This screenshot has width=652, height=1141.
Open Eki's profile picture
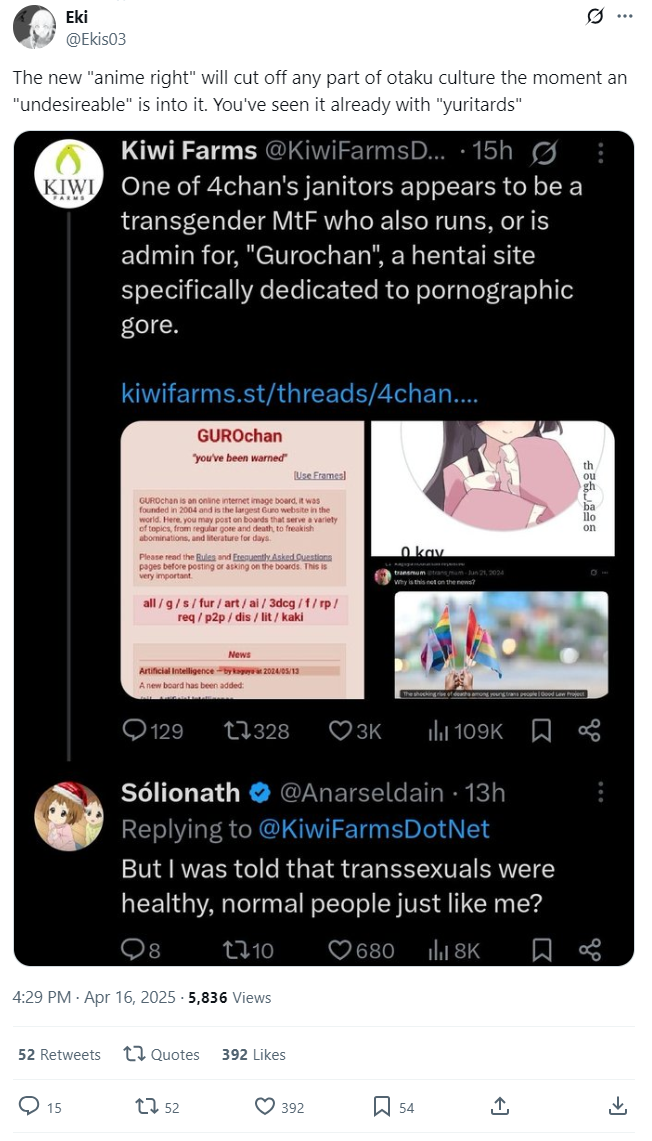click(34, 27)
